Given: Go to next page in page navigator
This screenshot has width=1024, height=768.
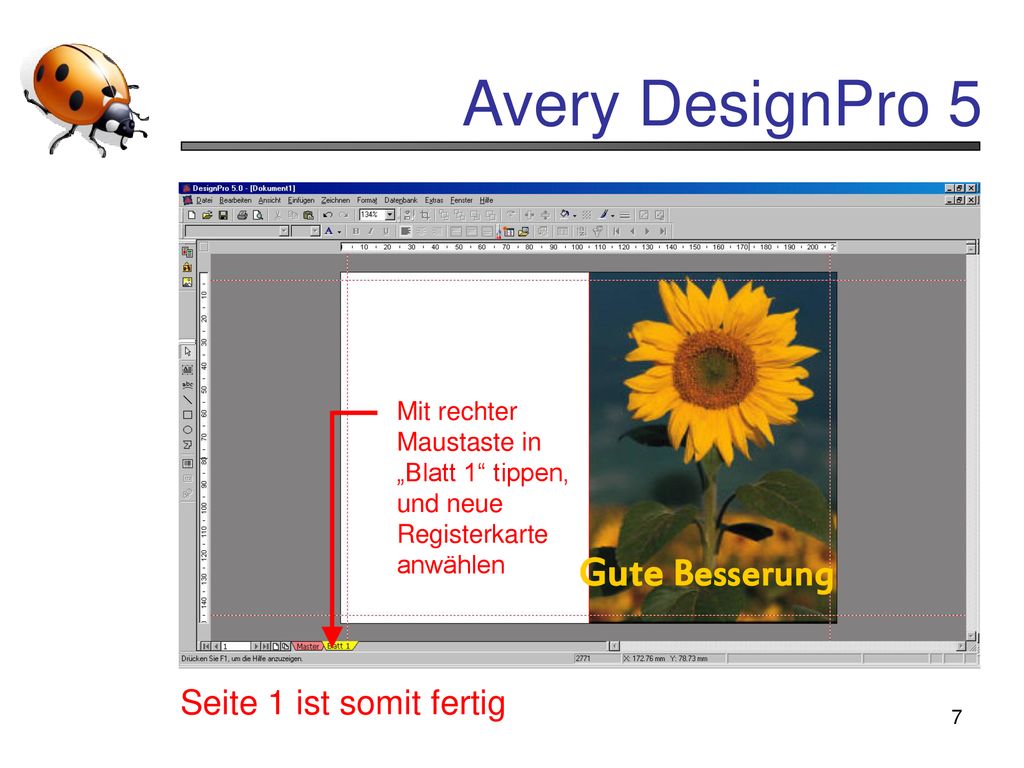Looking at the screenshot, I should [x=256, y=647].
